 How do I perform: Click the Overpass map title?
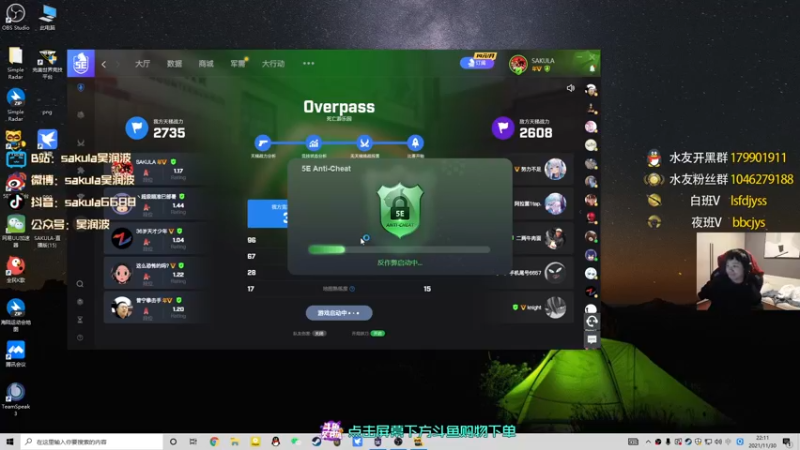click(x=339, y=107)
